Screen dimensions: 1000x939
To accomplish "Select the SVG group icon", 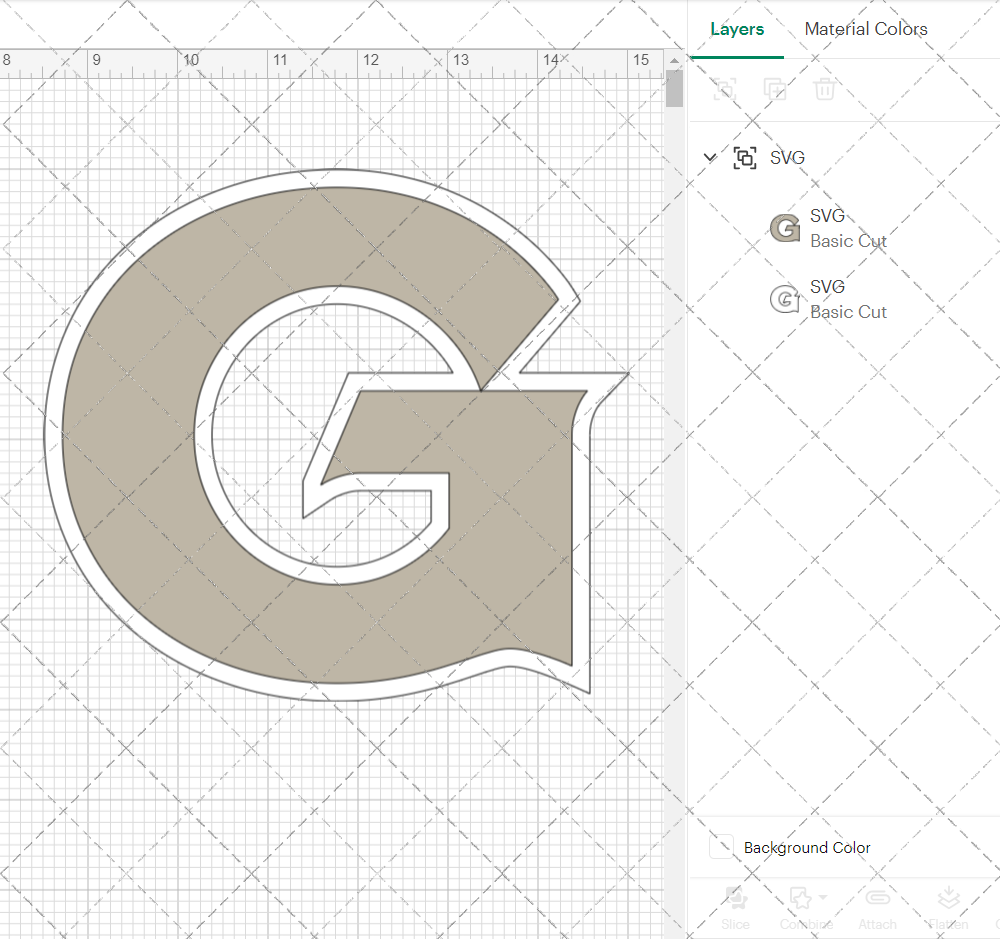I will (x=745, y=158).
